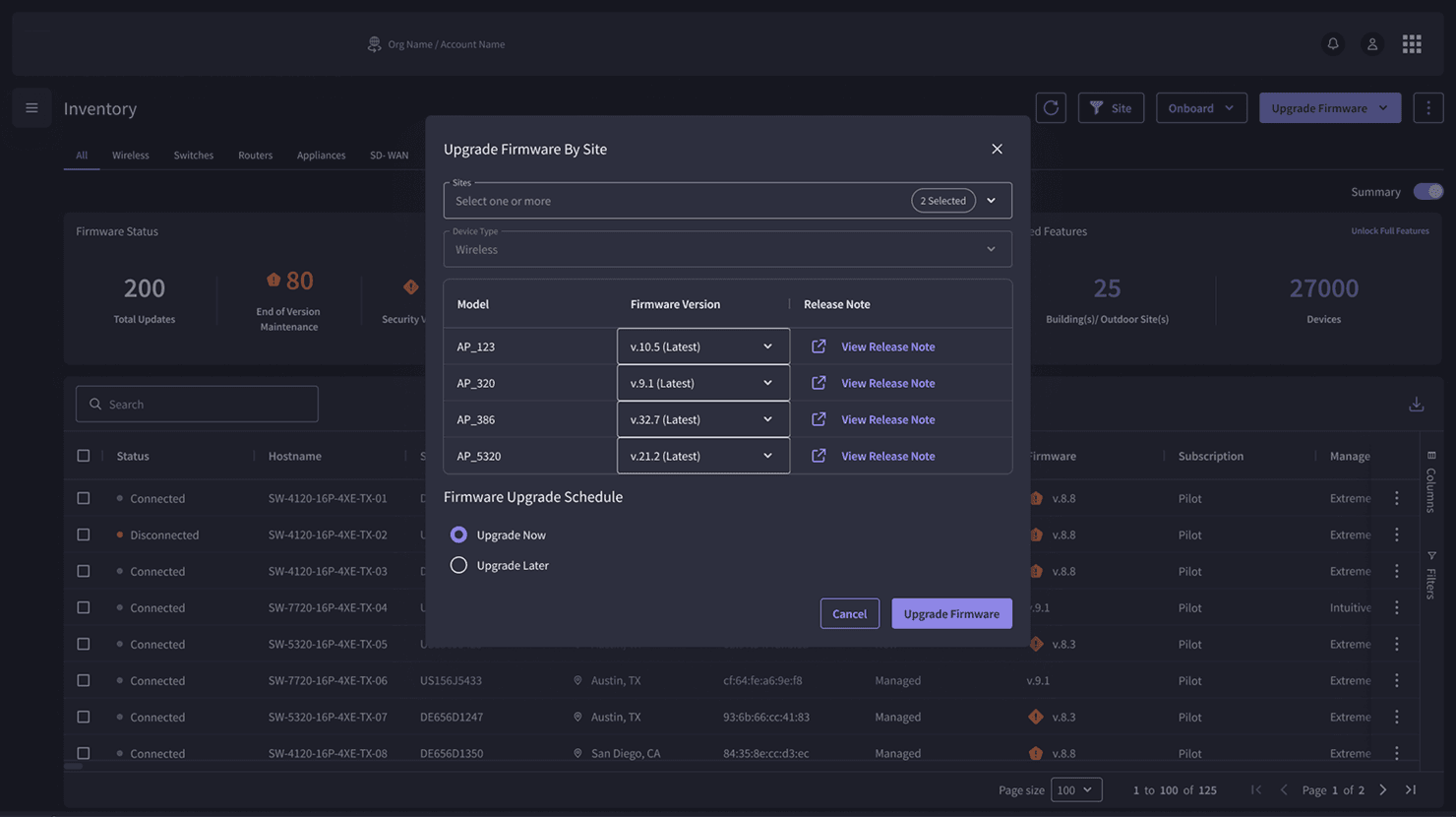
Task: Open the more options kebab beside Upgrade Firmware
Action: 1428,108
